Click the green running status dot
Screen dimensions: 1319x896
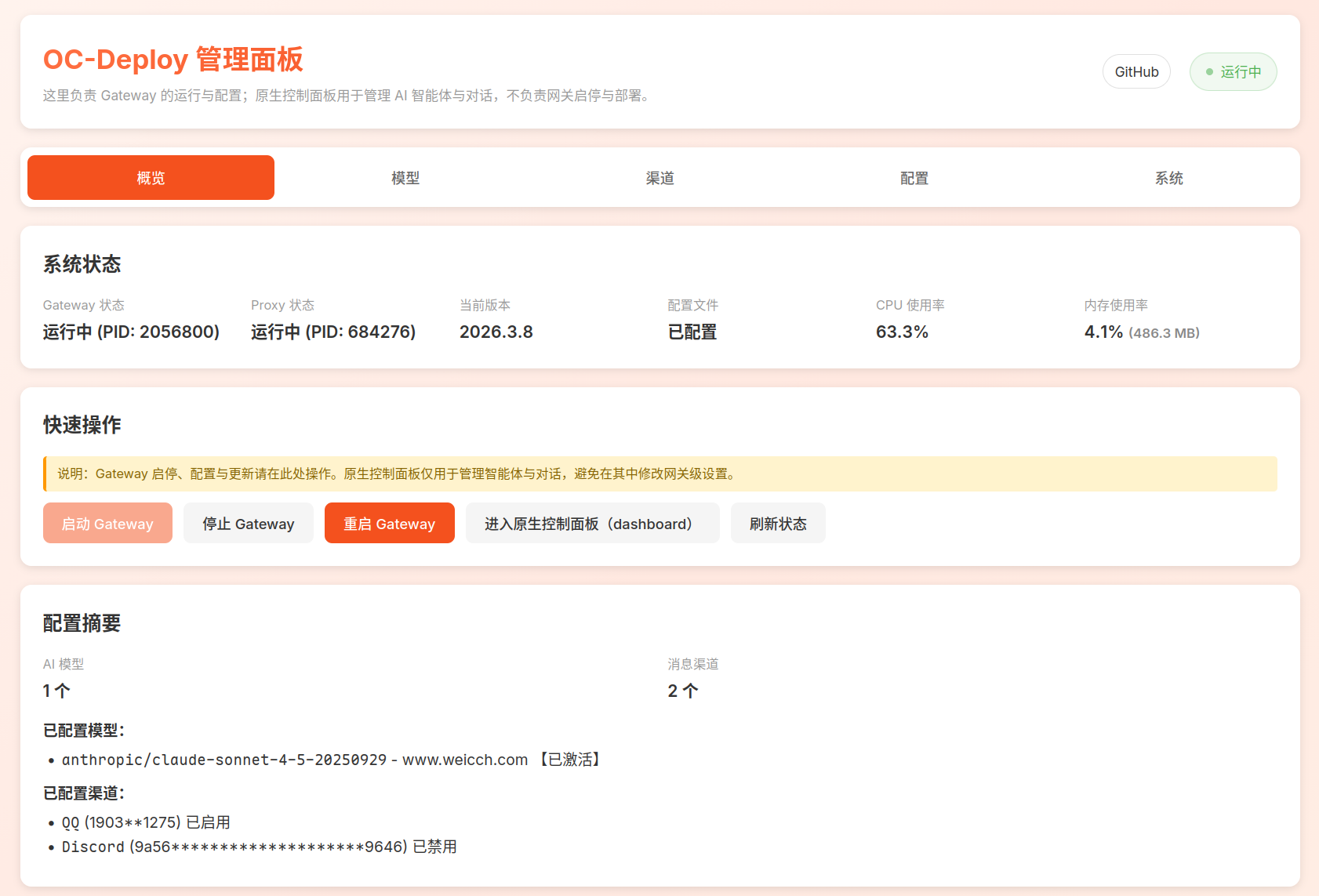1209,72
